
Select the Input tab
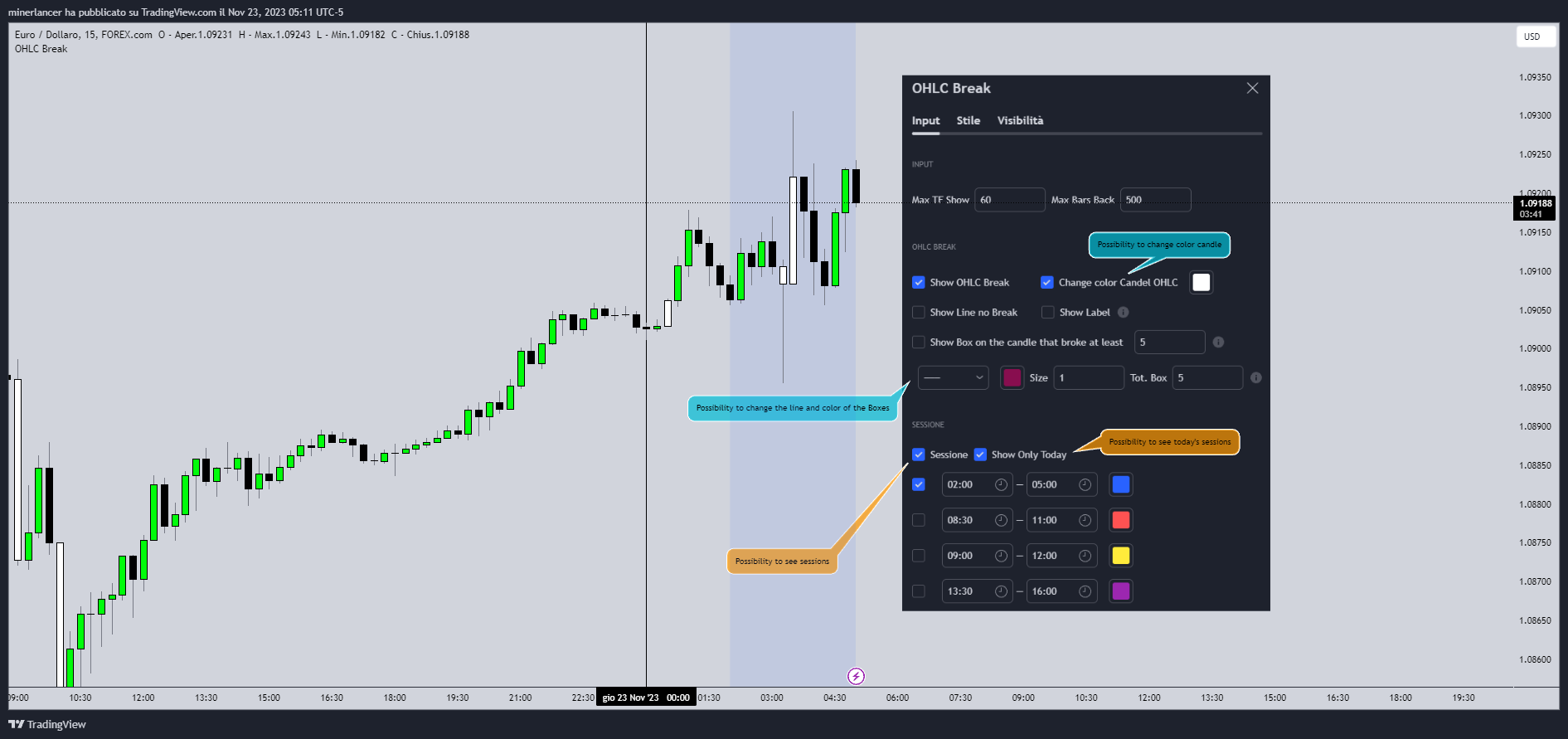pos(925,120)
